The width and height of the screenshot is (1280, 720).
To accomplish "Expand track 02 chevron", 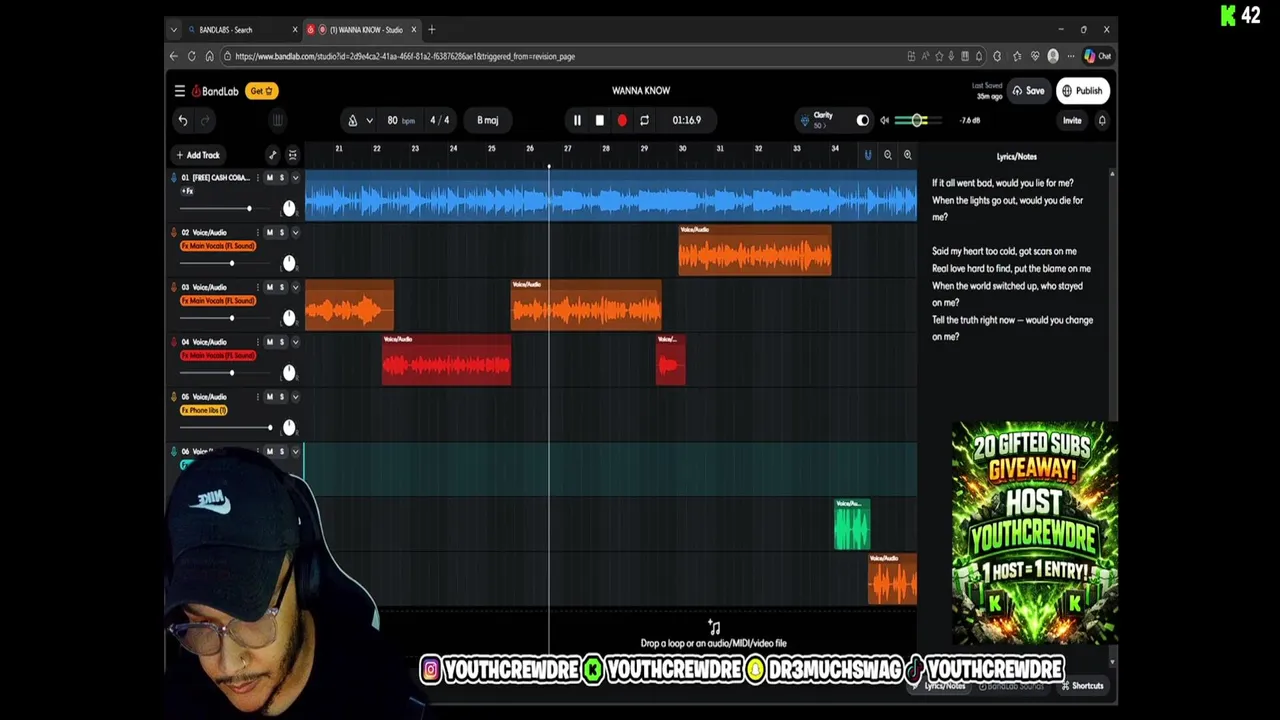I will [295, 232].
